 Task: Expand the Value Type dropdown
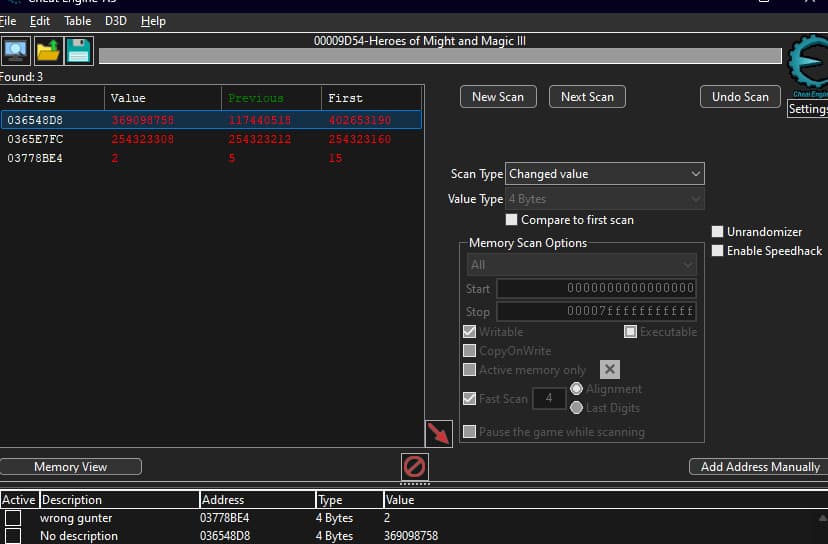click(605, 199)
